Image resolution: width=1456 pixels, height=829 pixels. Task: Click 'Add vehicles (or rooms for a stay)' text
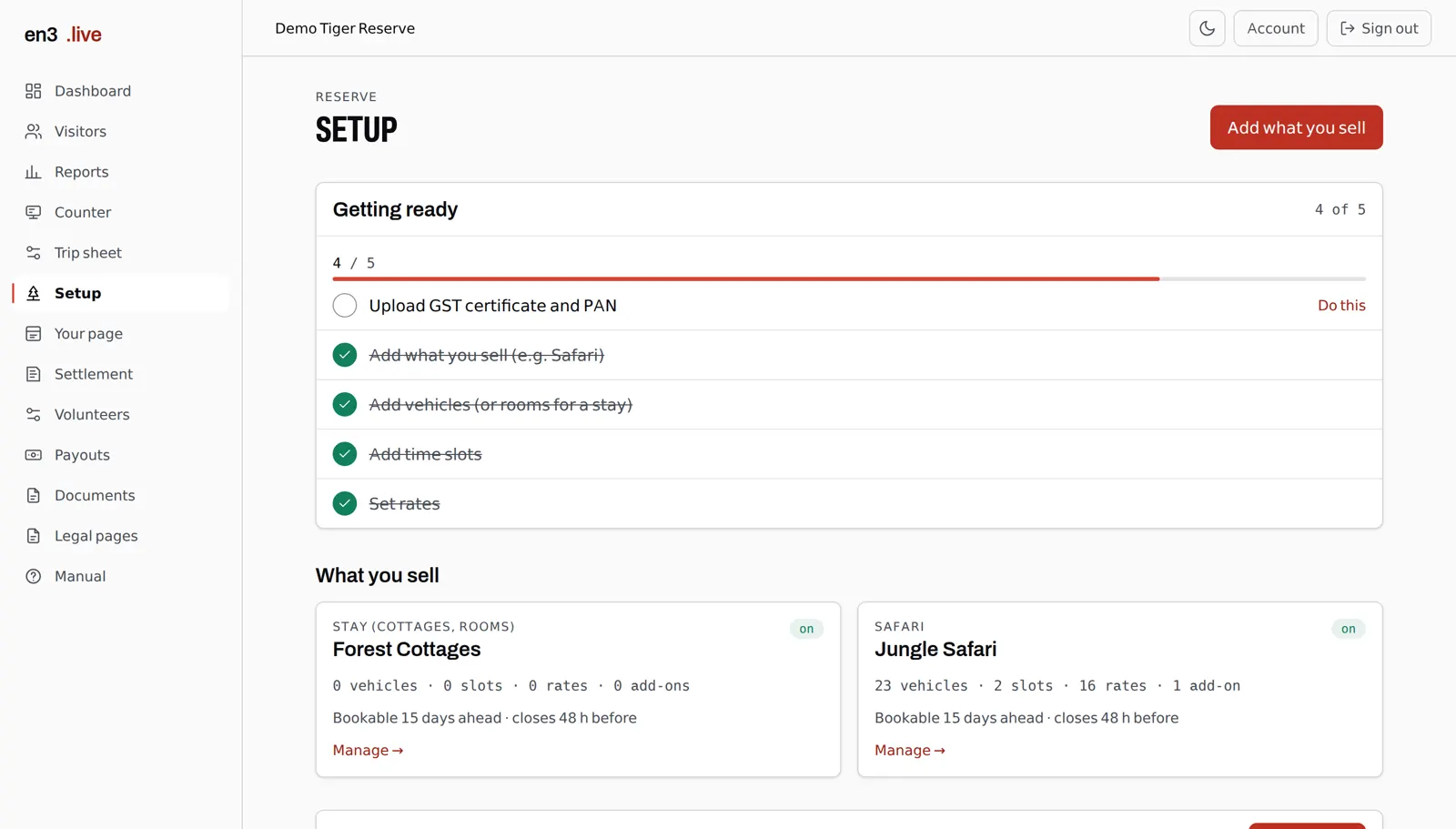(x=500, y=404)
